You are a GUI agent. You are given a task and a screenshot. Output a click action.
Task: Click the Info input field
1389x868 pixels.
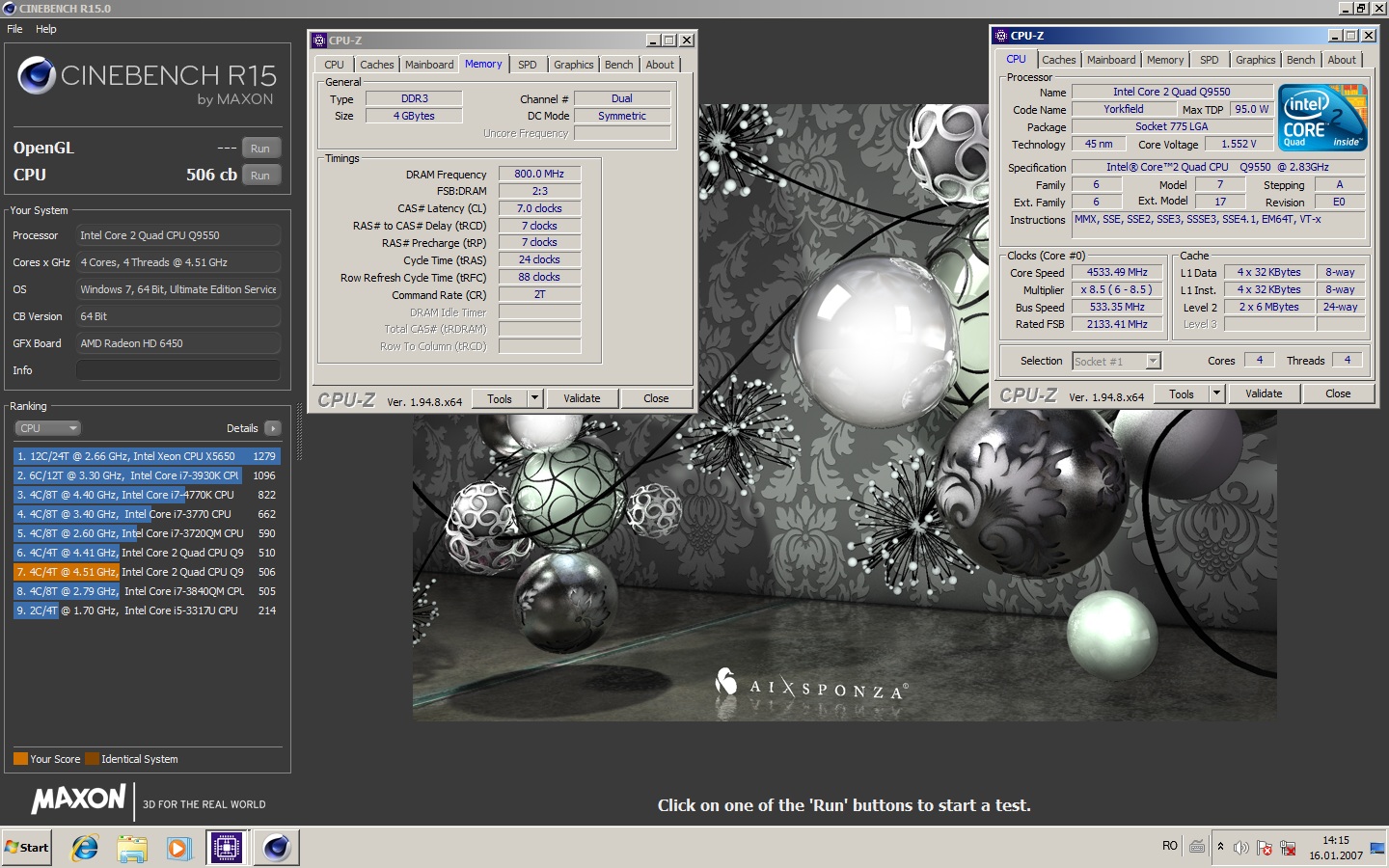[178, 370]
